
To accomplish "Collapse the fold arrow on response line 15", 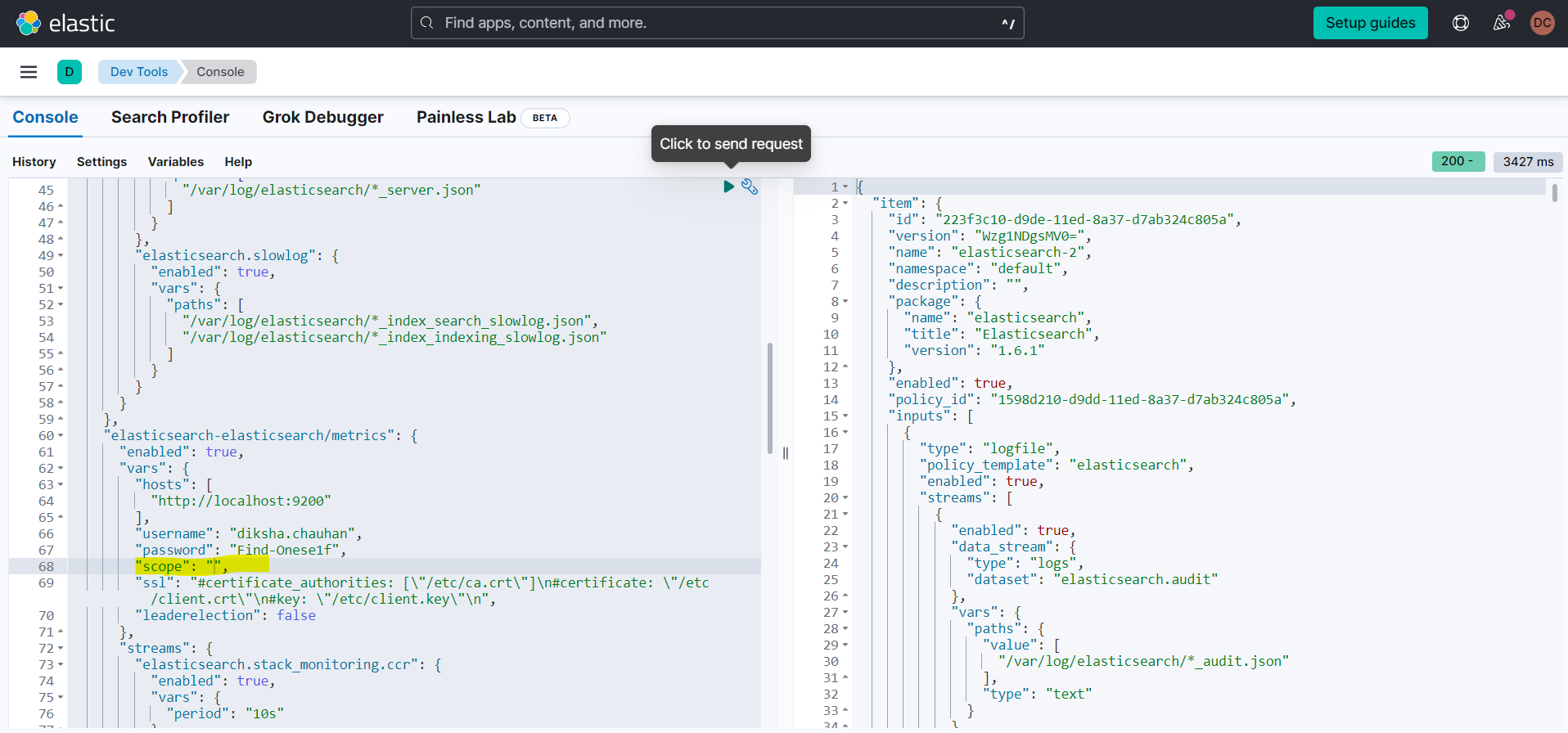I will coord(845,416).
